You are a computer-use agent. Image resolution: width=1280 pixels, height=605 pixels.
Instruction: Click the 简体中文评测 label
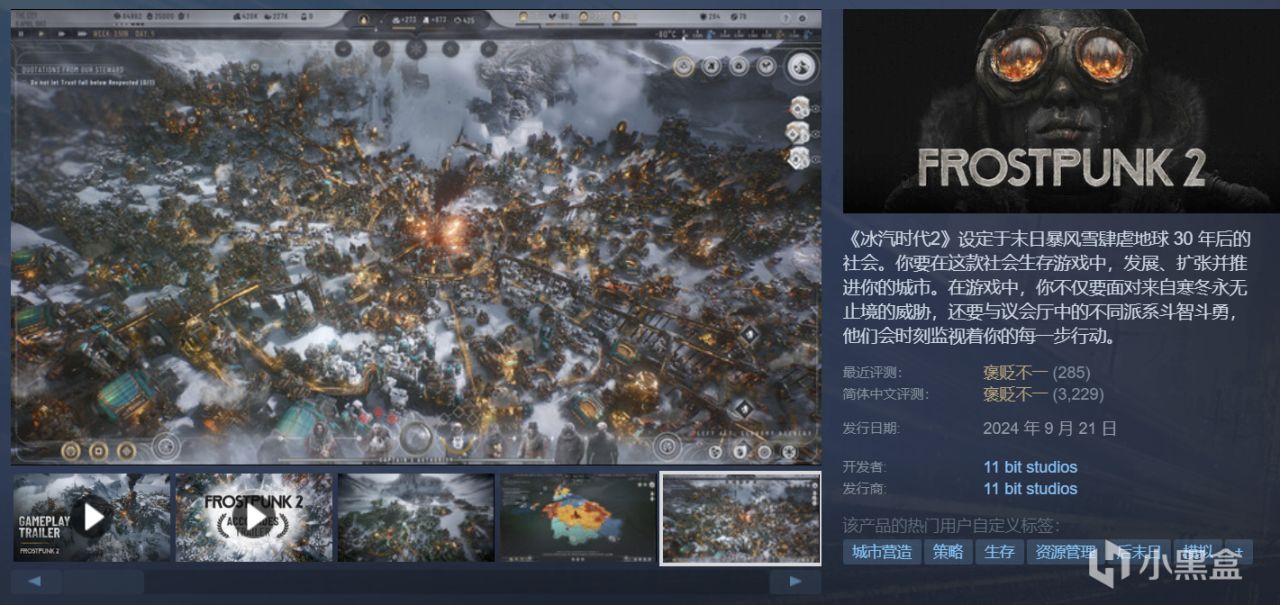point(886,394)
